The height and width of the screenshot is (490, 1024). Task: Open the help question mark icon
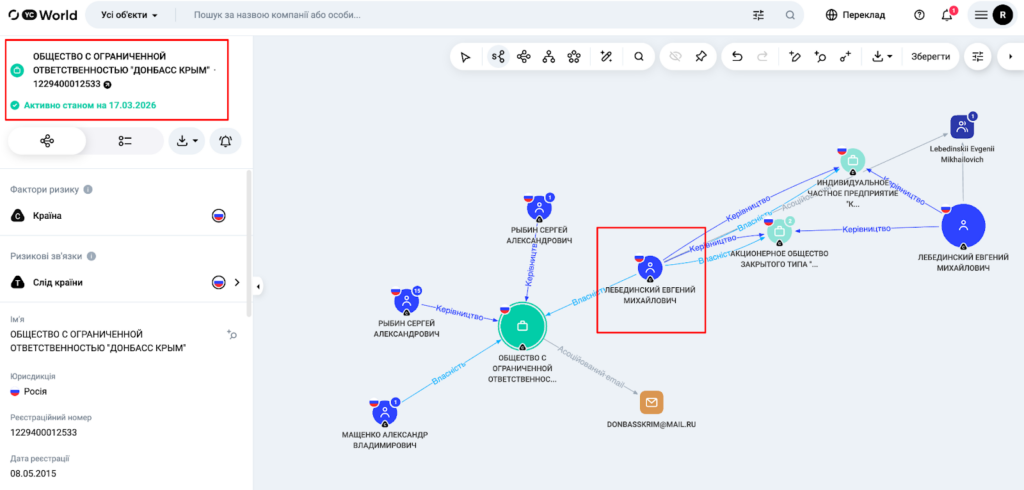pyautogui.click(x=919, y=15)
